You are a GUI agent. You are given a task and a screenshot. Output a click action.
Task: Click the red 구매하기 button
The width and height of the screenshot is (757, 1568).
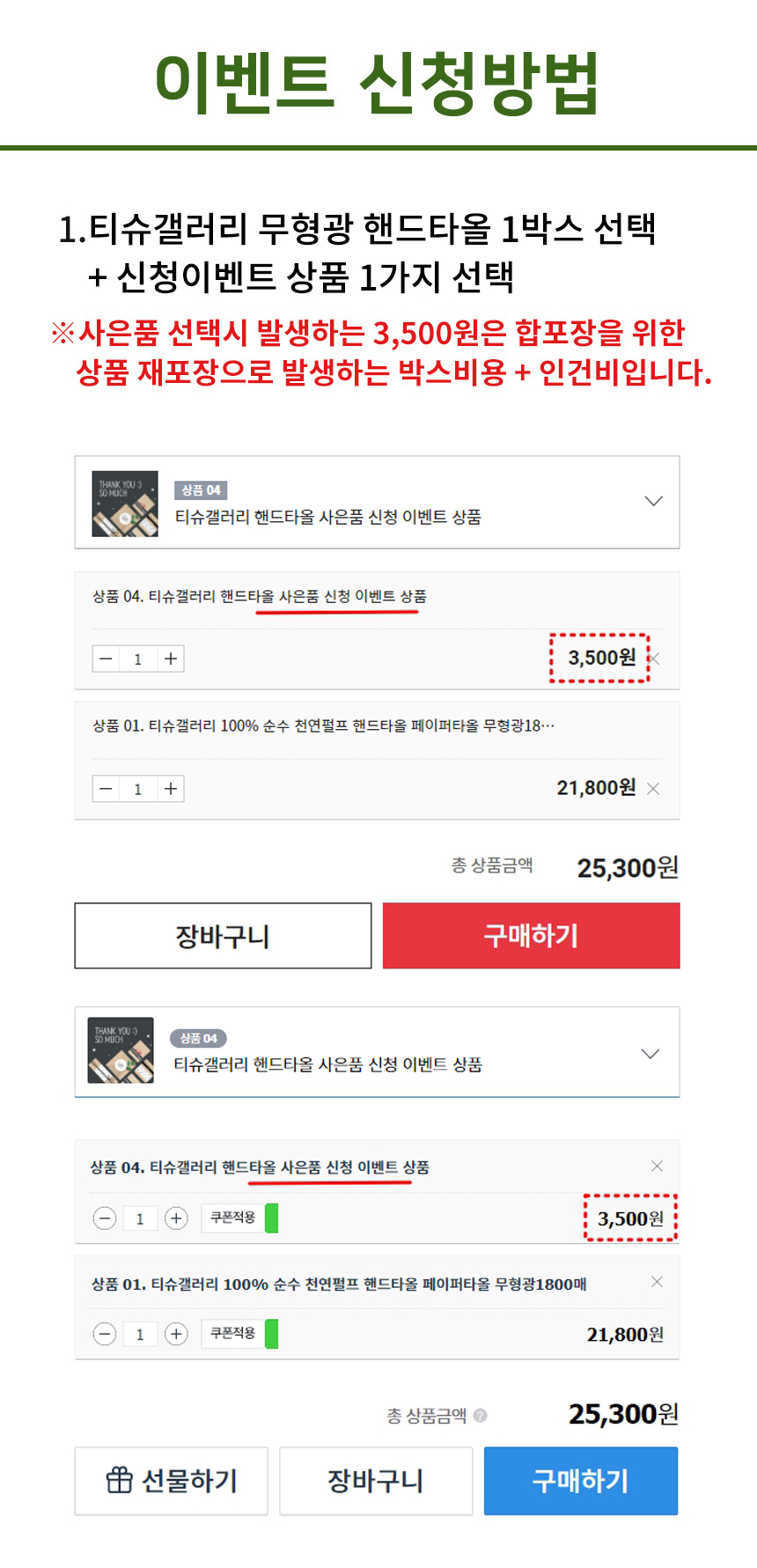point(531,936)
